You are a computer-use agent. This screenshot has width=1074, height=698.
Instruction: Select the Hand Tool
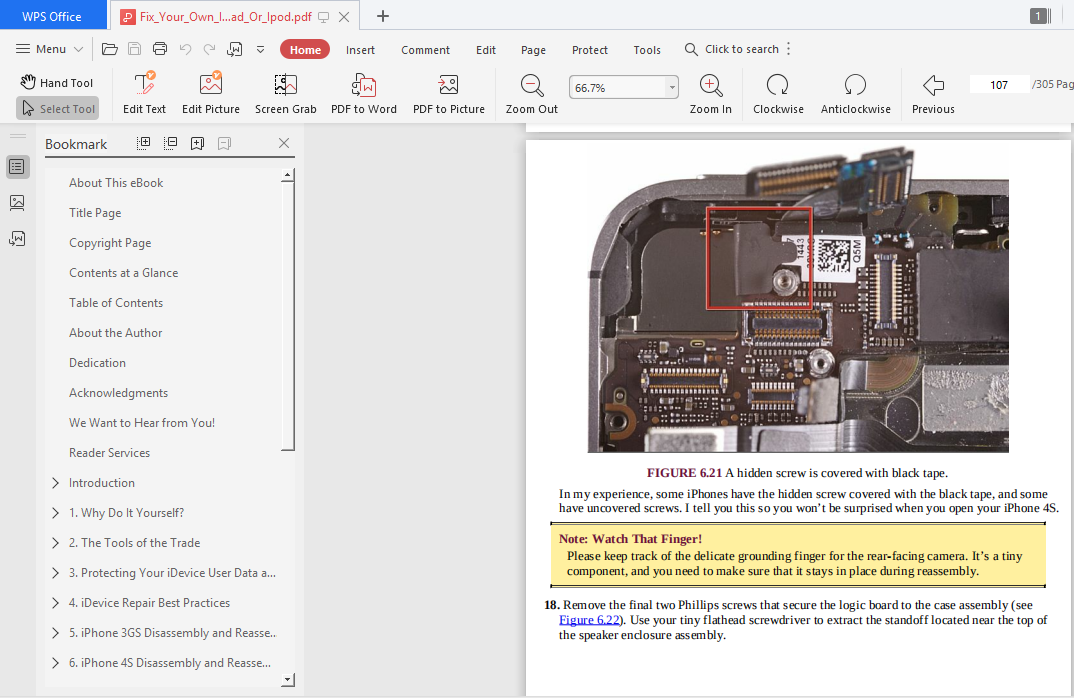point(56,82)
